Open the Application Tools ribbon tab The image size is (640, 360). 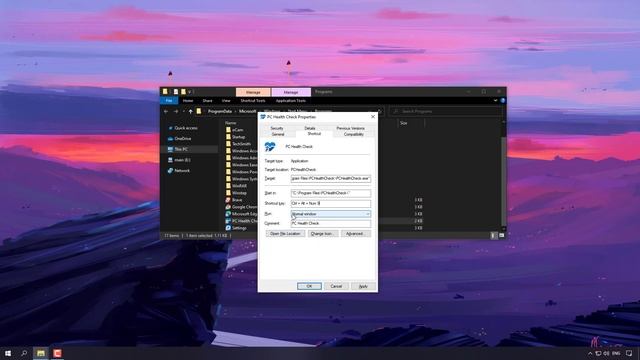(291, 100)
